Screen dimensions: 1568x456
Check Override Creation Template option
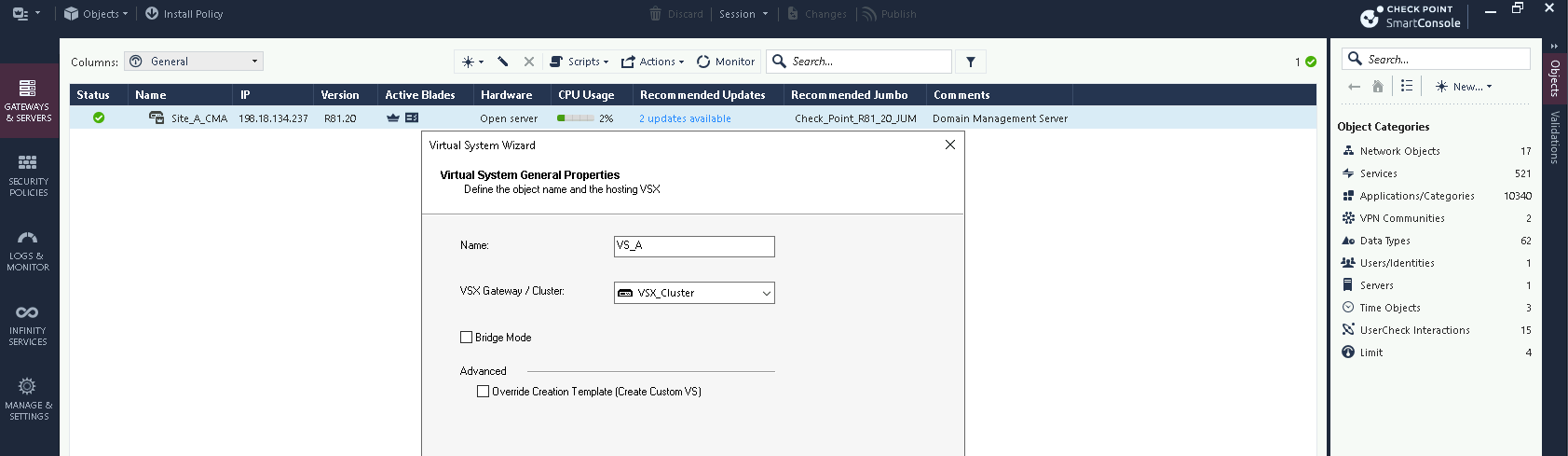pyautogui.click(x=484, y=392)
